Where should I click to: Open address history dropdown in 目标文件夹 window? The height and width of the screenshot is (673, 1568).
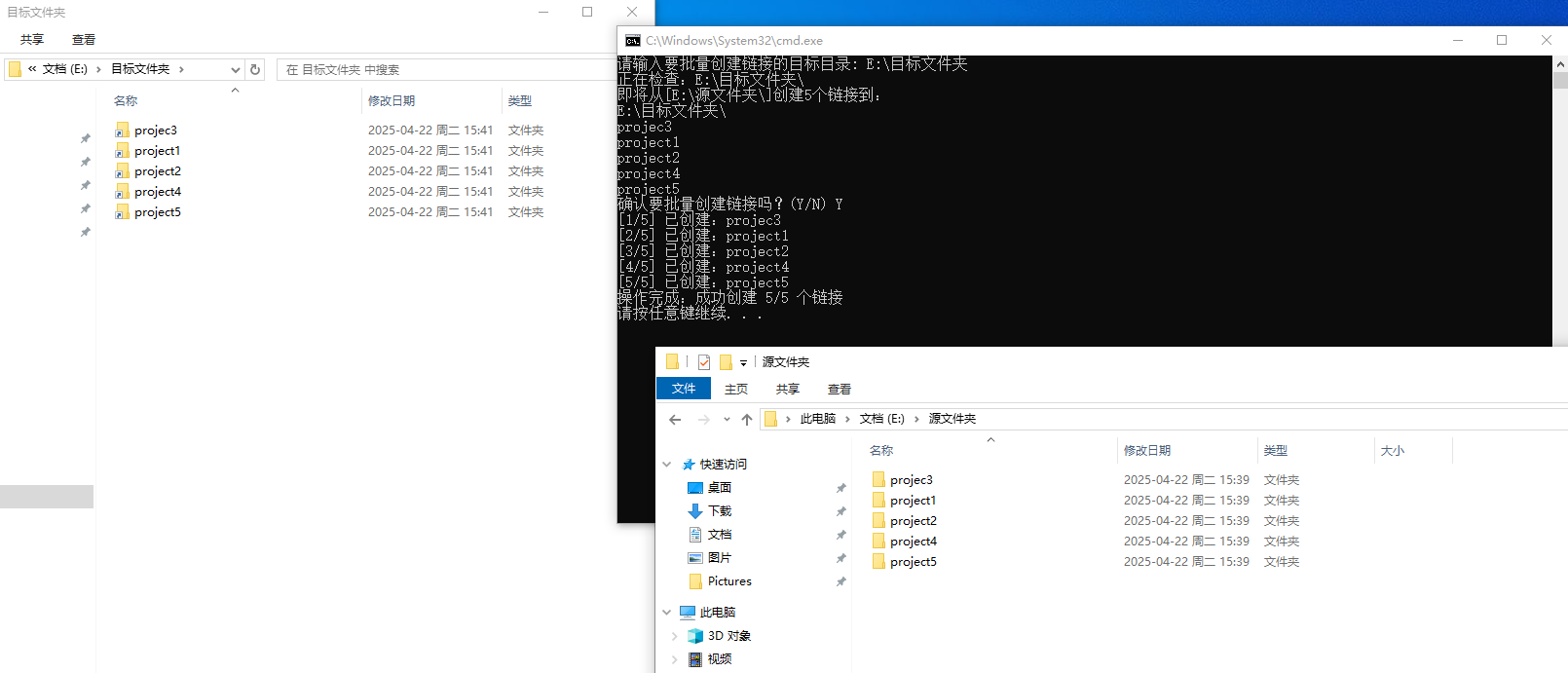point(235,69)
